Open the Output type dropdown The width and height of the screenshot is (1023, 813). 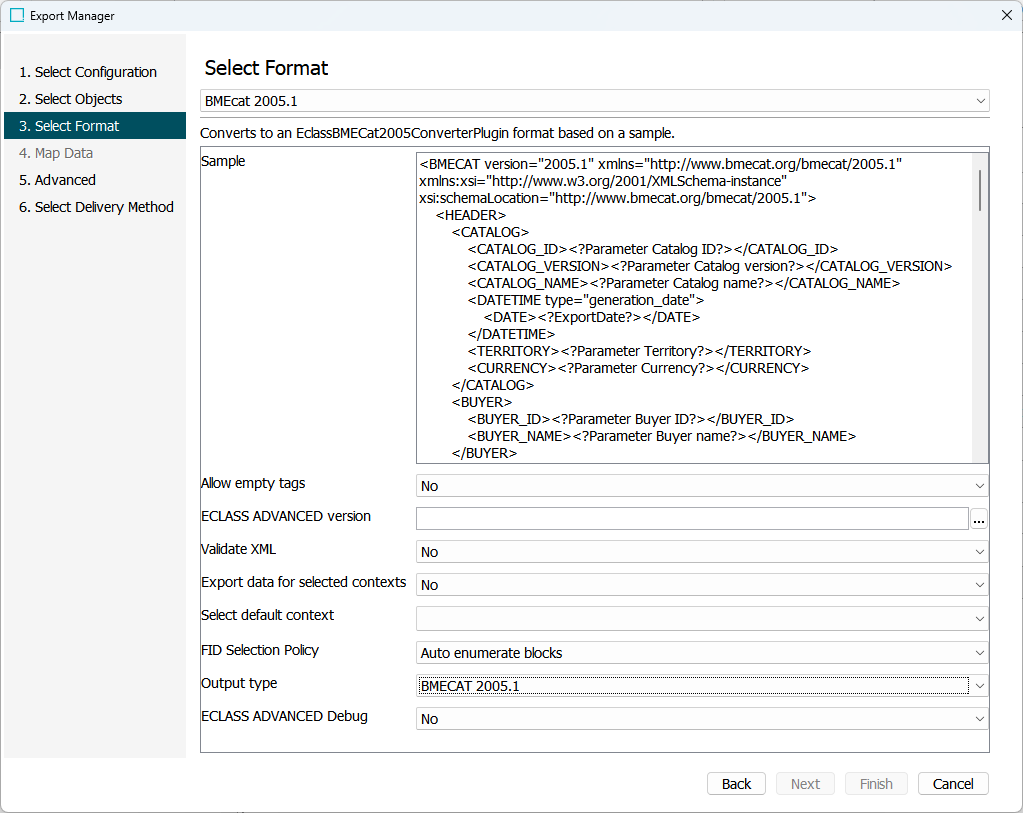coord(701,685)
